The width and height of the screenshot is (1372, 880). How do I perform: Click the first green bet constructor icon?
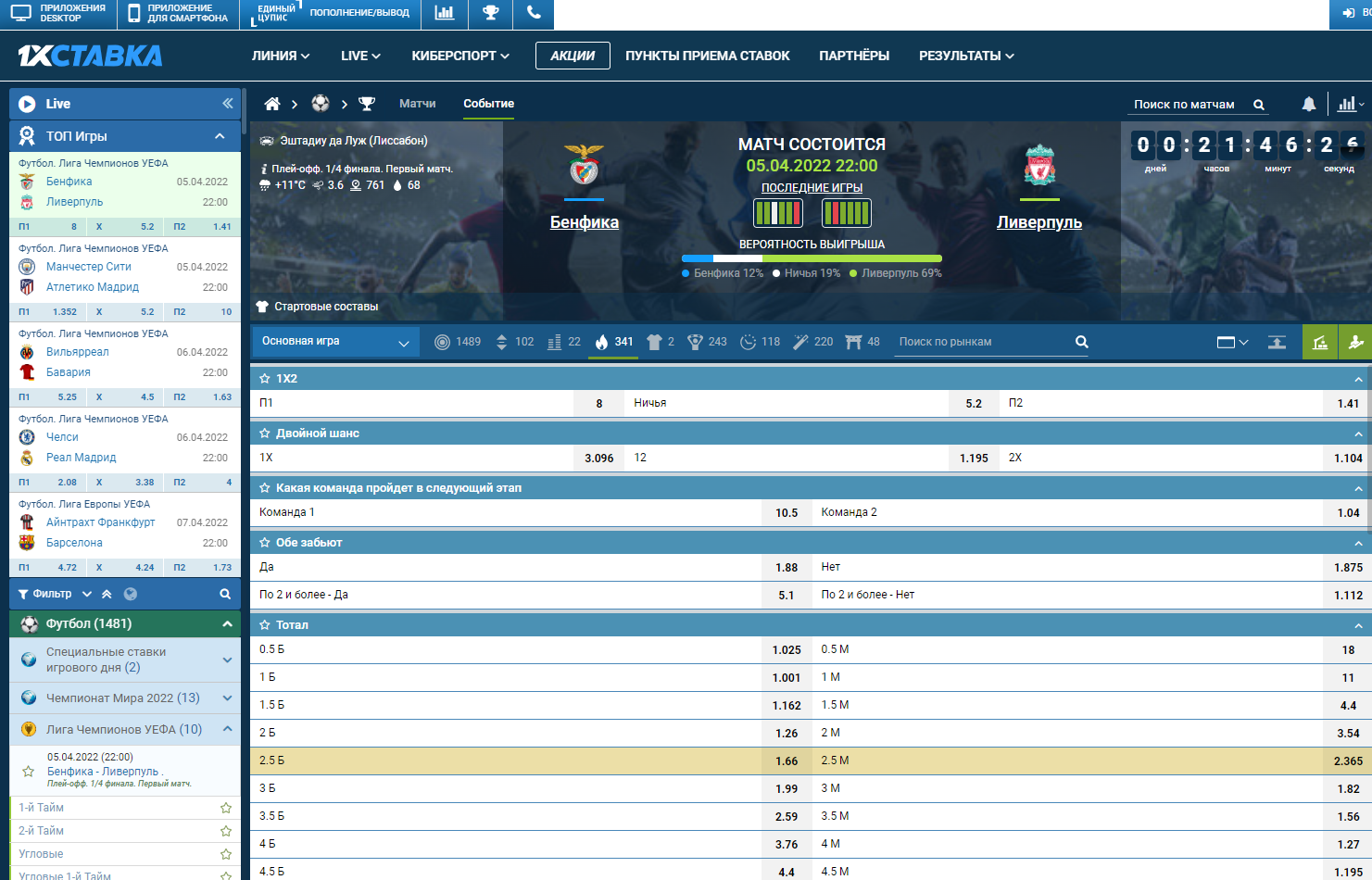coord(1320,342)
